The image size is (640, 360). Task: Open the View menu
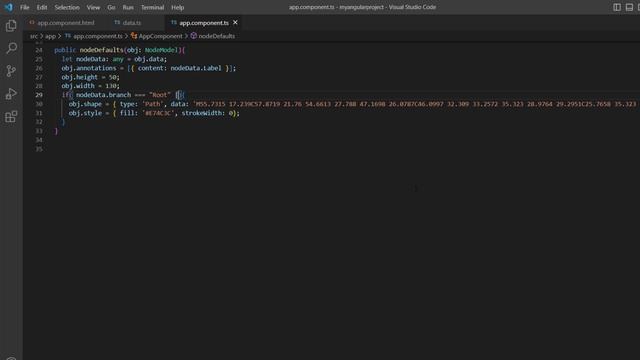coord(93,7)
